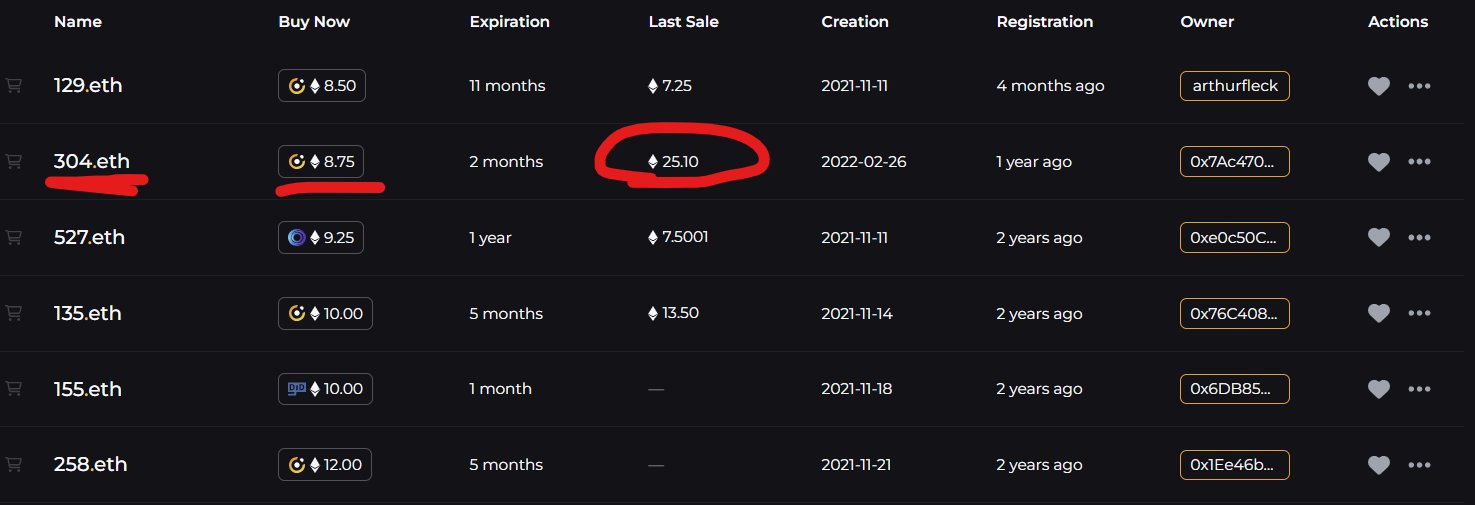Add 155.eth to cart
Viewport: 1475px width, 505px height.
pyautogui.click(x=14, y=388)
